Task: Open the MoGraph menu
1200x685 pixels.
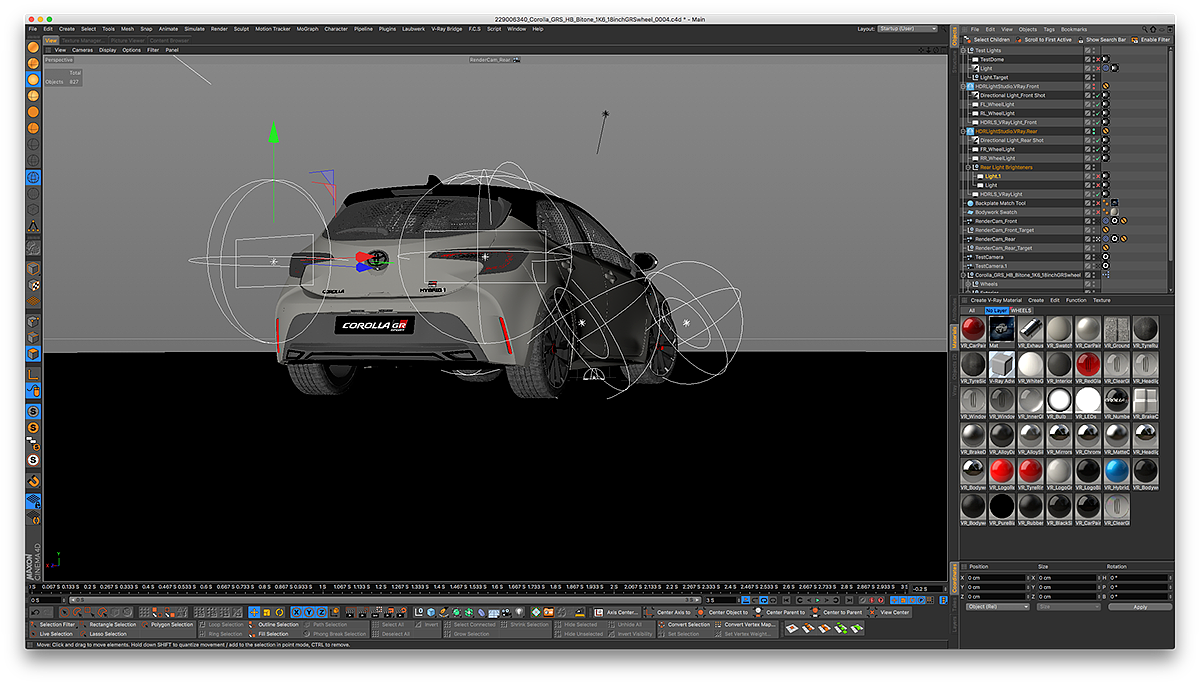Action: click(x=307, y=29)
